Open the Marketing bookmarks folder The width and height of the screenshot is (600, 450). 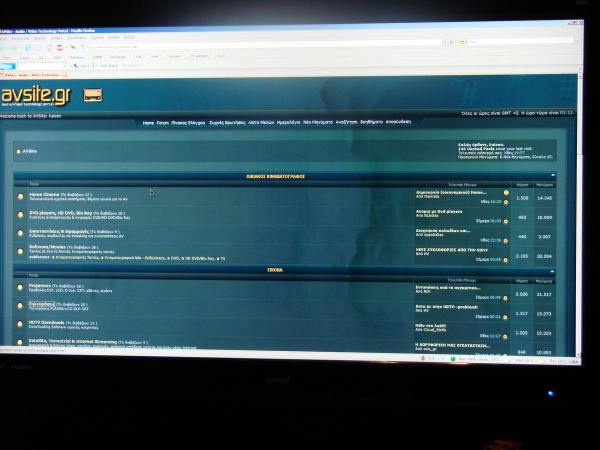[73, 57]
